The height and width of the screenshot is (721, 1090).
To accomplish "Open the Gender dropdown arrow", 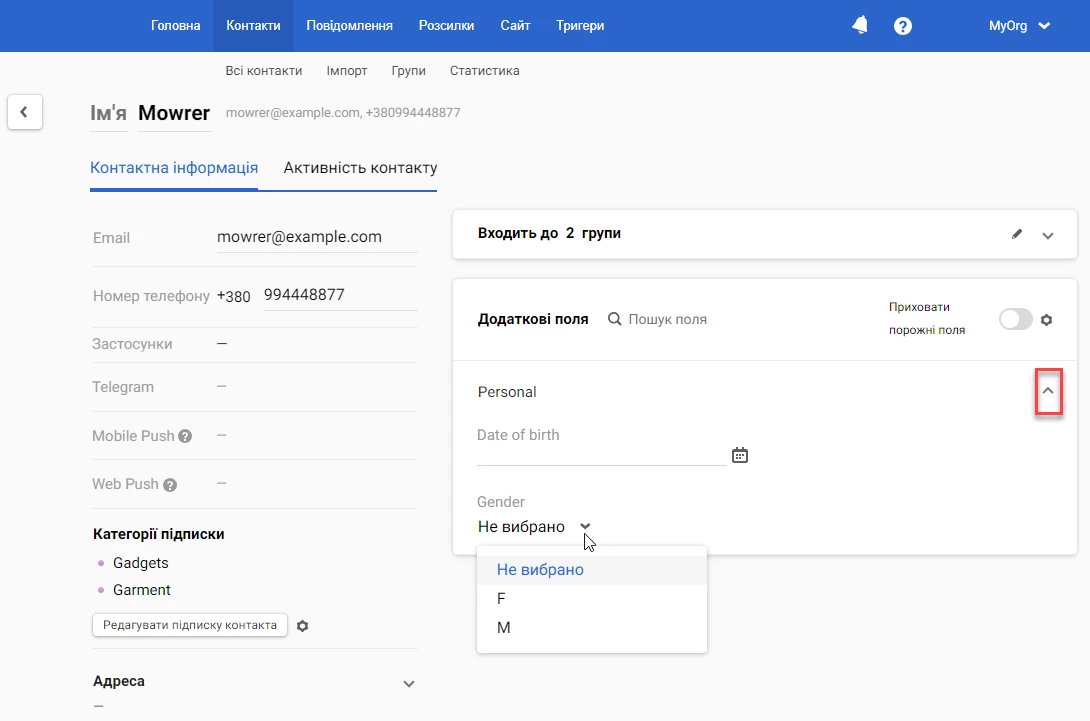I will [585, 526].
